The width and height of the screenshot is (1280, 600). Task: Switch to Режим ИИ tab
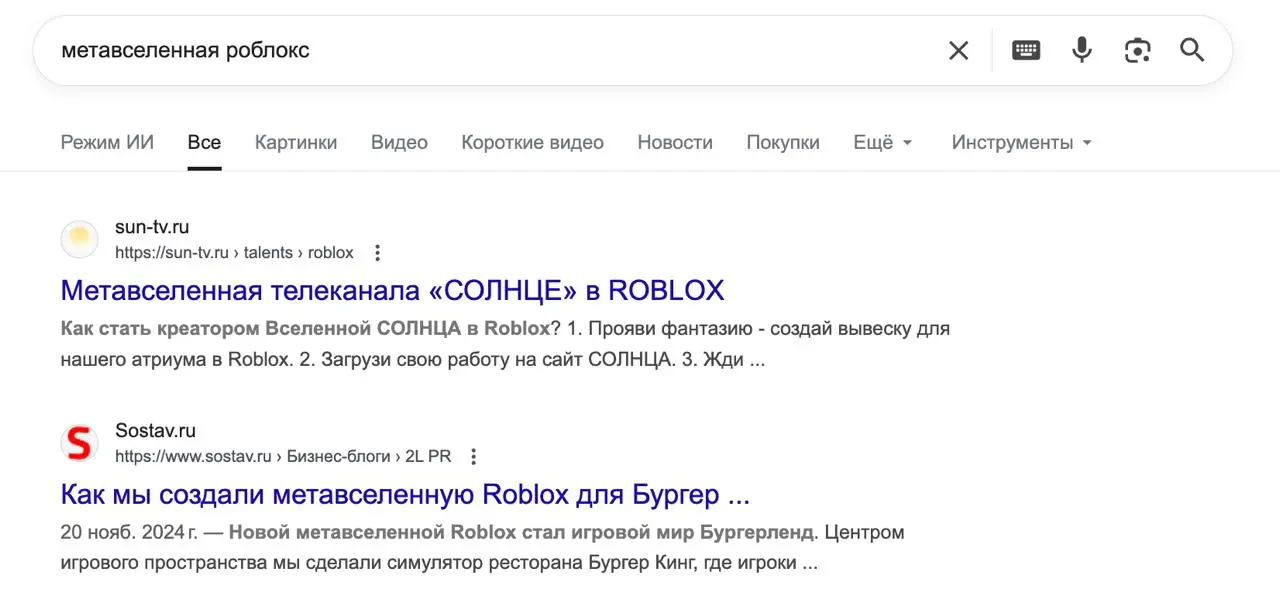(107, 142)
